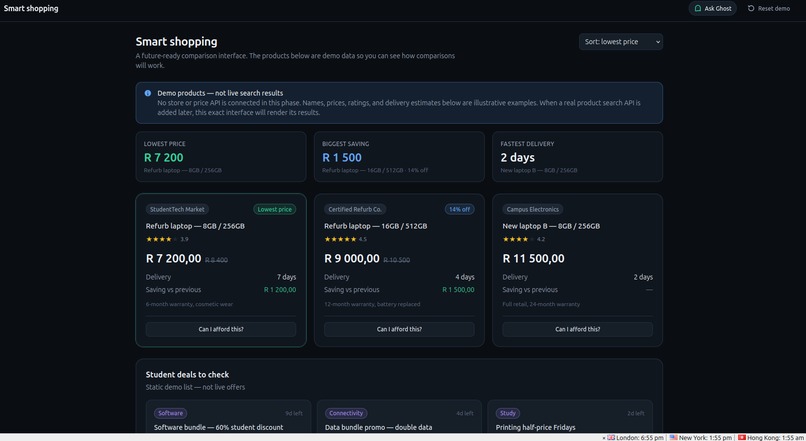
Task: Click the '4 days' delivery value
Action: (x=465, y=277)
